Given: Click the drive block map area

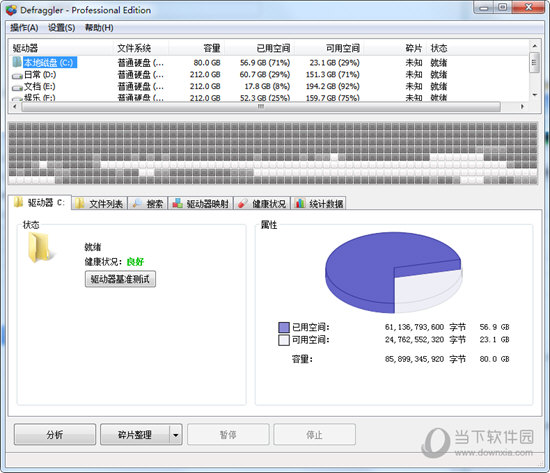Looking at the screenshot, I should 273,153.
